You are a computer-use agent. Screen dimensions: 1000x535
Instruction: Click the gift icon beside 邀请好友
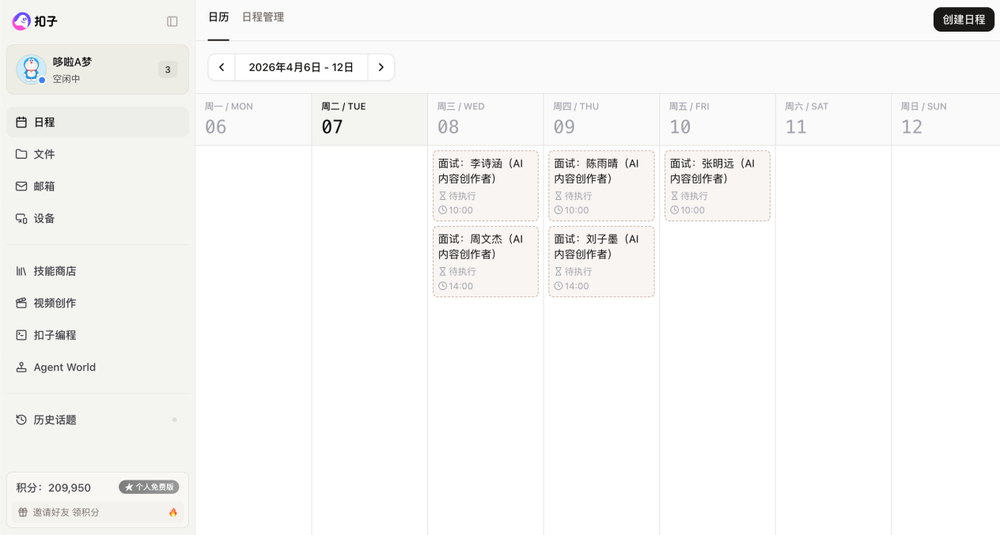(x=23, y=512)
